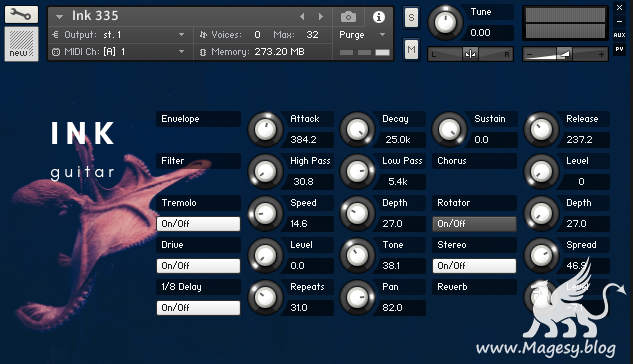Click the volume level slider
The width and height of the screenshot is (633, 364).
coord(565,54)
